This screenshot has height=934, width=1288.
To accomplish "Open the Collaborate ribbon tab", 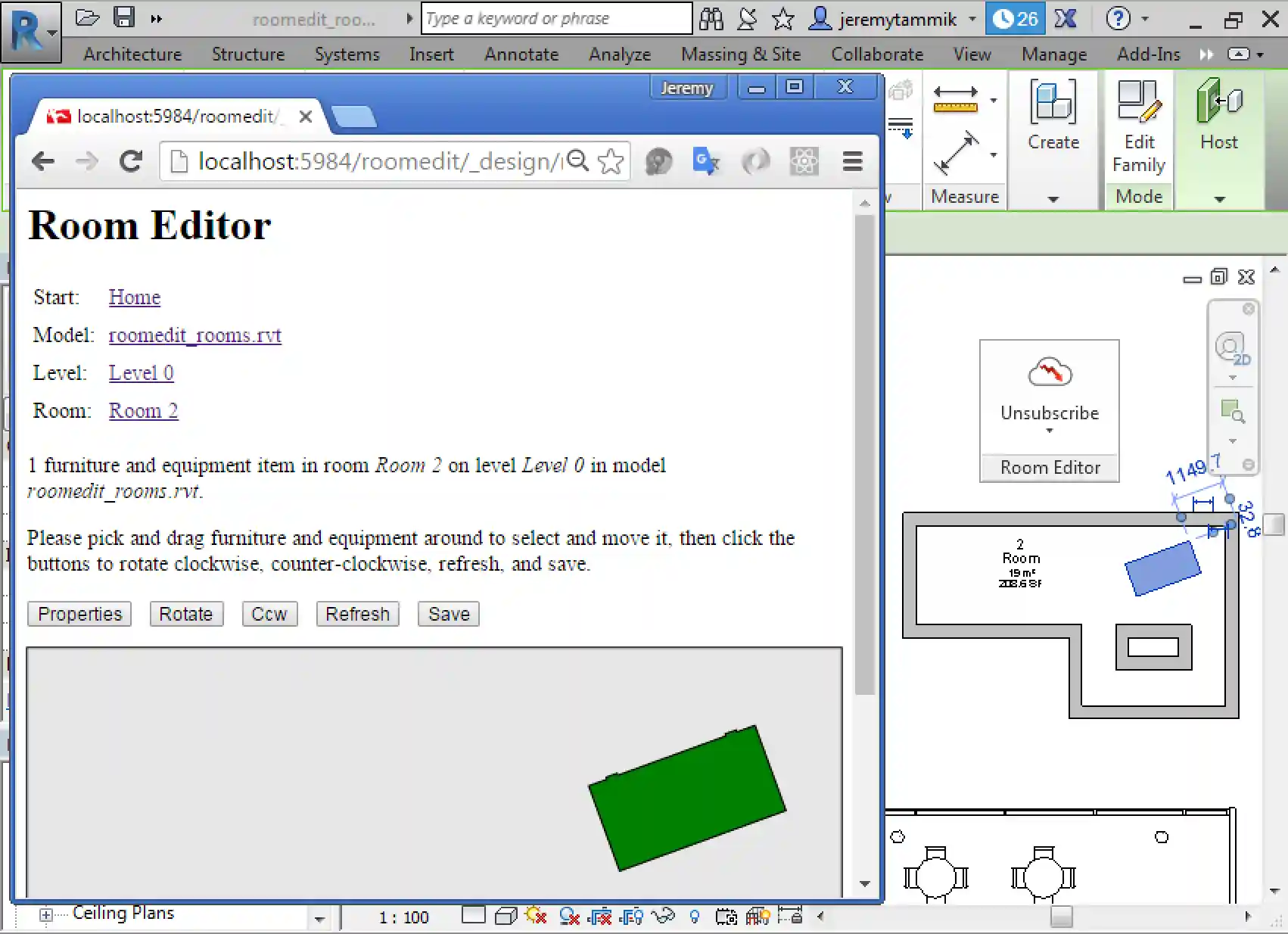I will (x=876, y=54).
